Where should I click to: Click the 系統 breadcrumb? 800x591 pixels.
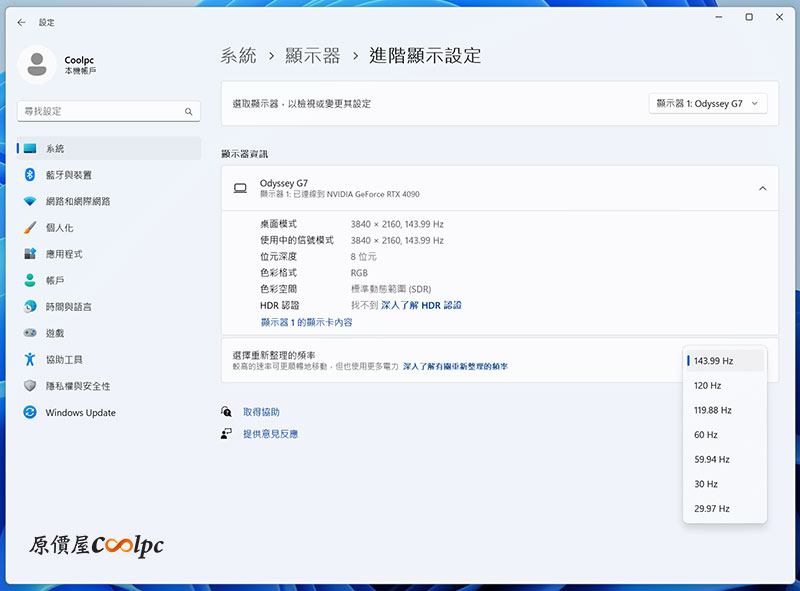tap(238, 56)
